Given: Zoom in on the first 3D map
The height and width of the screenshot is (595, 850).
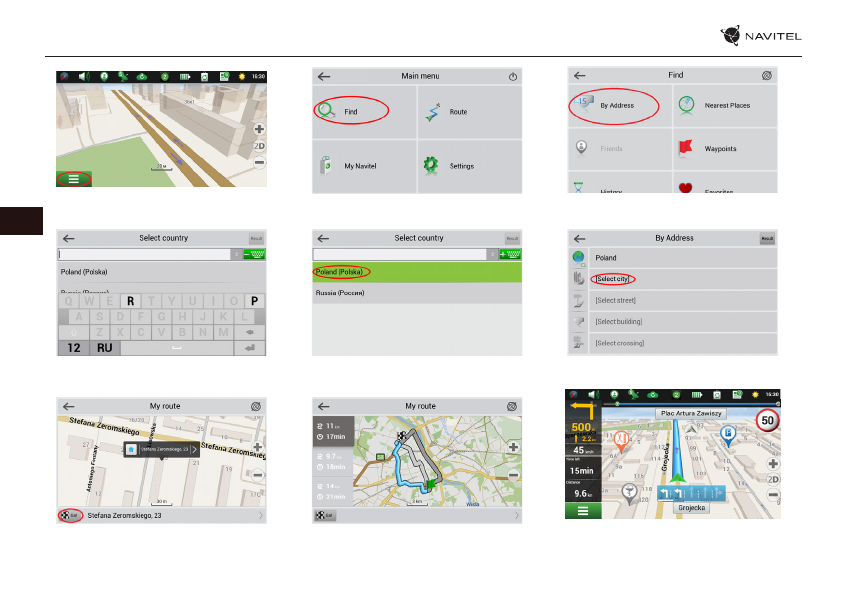Looking at the screenshot, I should click(x=259, y=129).
